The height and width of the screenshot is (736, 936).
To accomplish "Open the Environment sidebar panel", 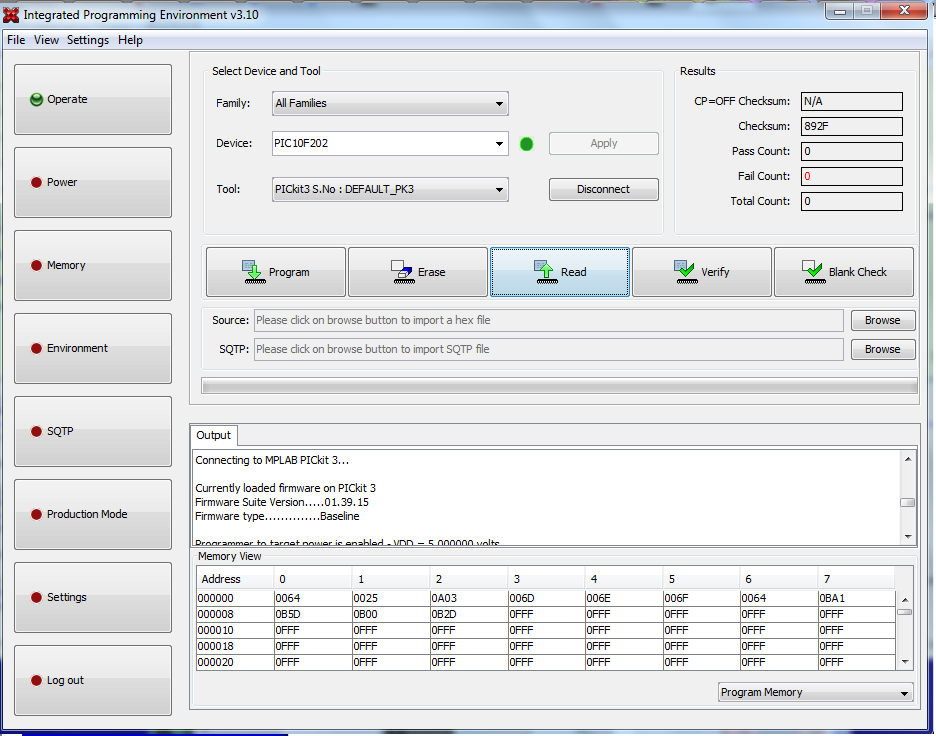I will pos(93,349).
